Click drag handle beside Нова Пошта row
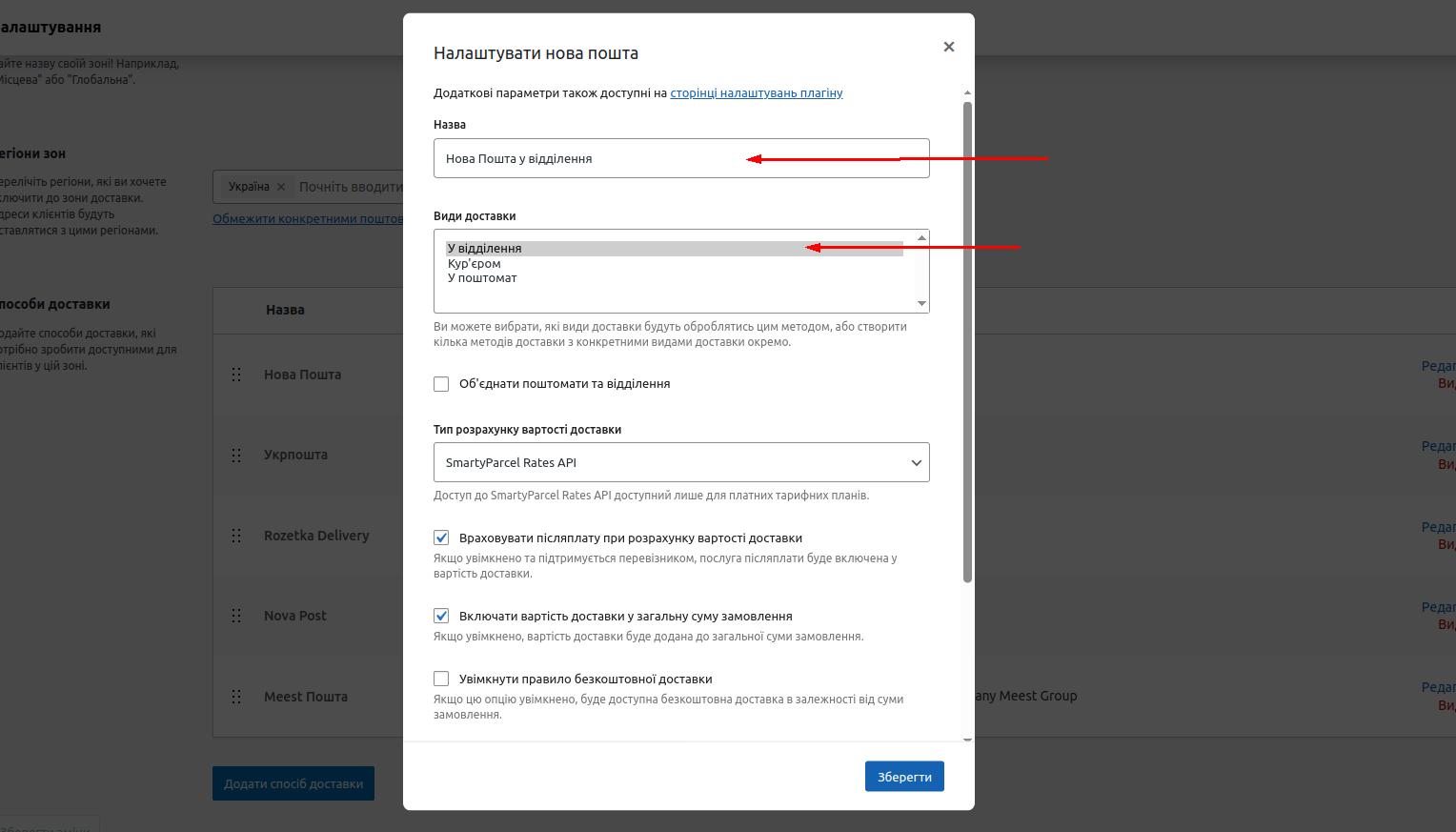 pos(236,375)
